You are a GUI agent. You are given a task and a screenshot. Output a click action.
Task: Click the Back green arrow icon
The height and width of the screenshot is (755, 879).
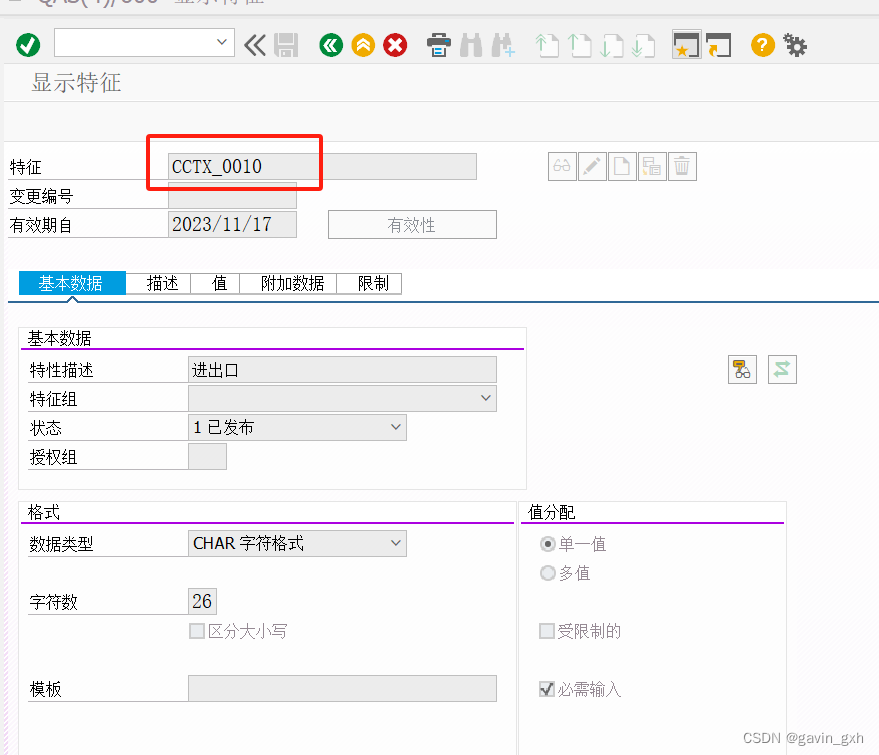(330, 45)
